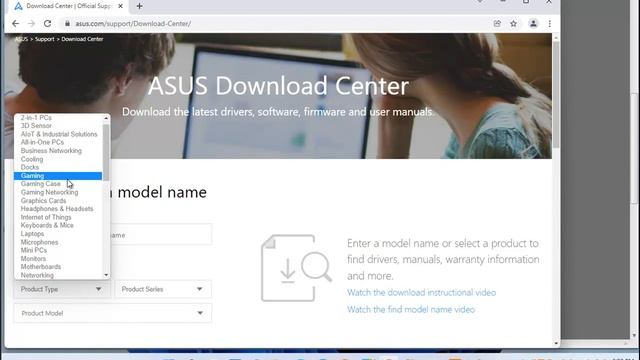Select Cooling in product list

coord(58,159)
